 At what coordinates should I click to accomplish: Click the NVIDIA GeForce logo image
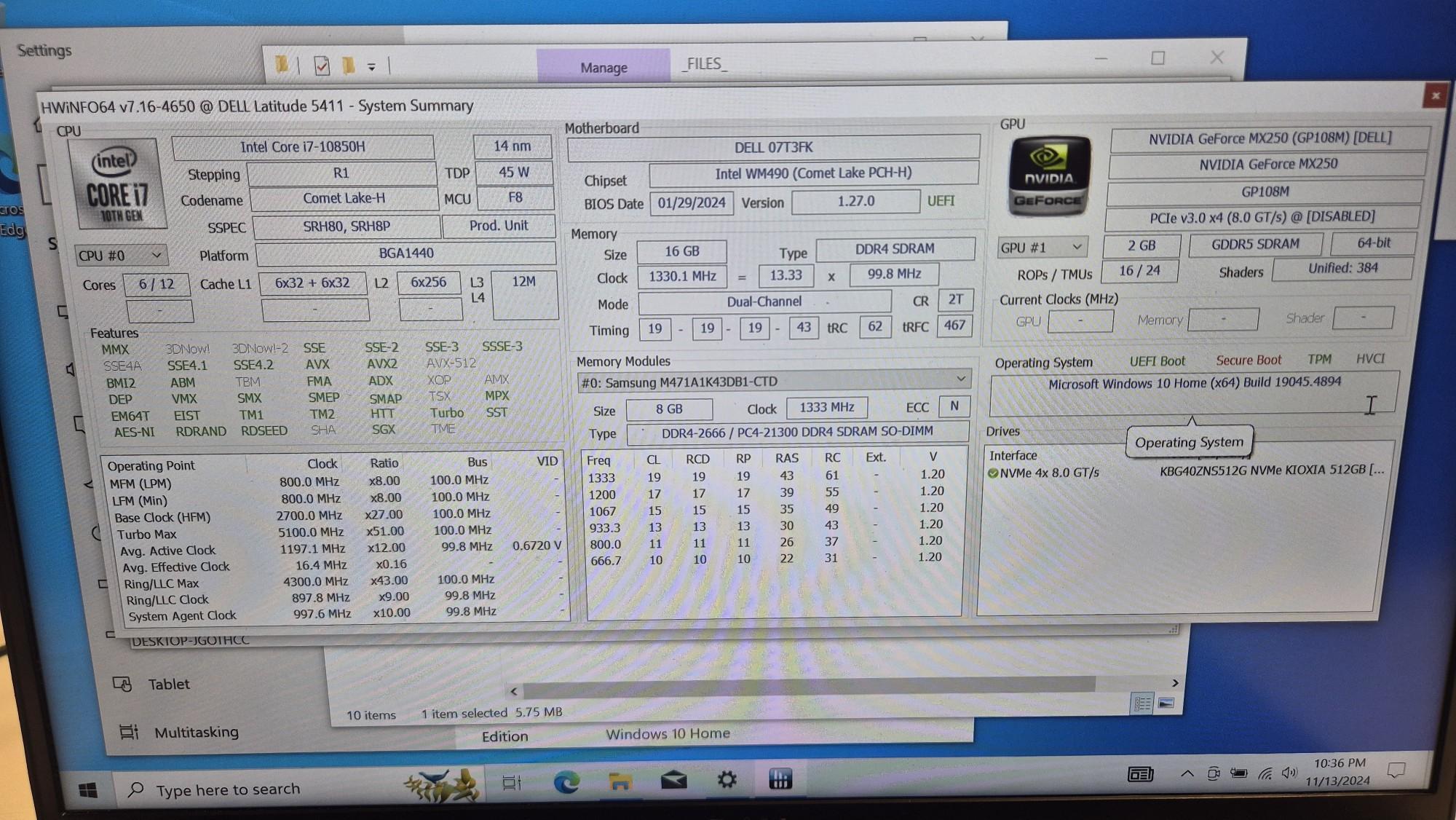(x=1048, y=176)
